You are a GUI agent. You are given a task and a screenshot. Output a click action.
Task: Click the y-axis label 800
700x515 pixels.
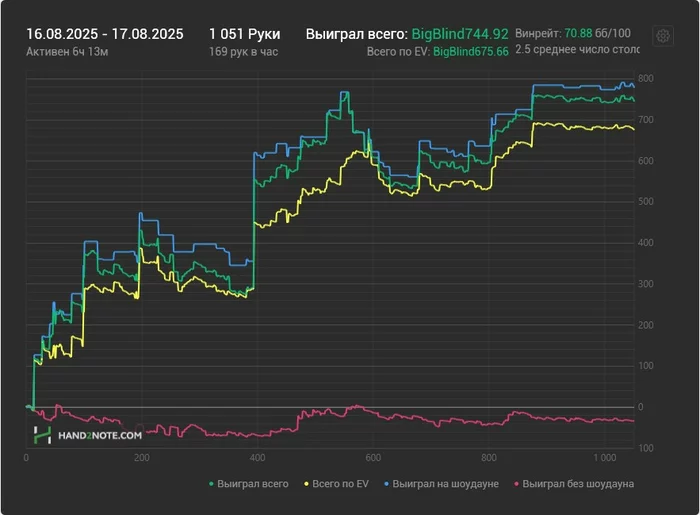click(646, 79)
